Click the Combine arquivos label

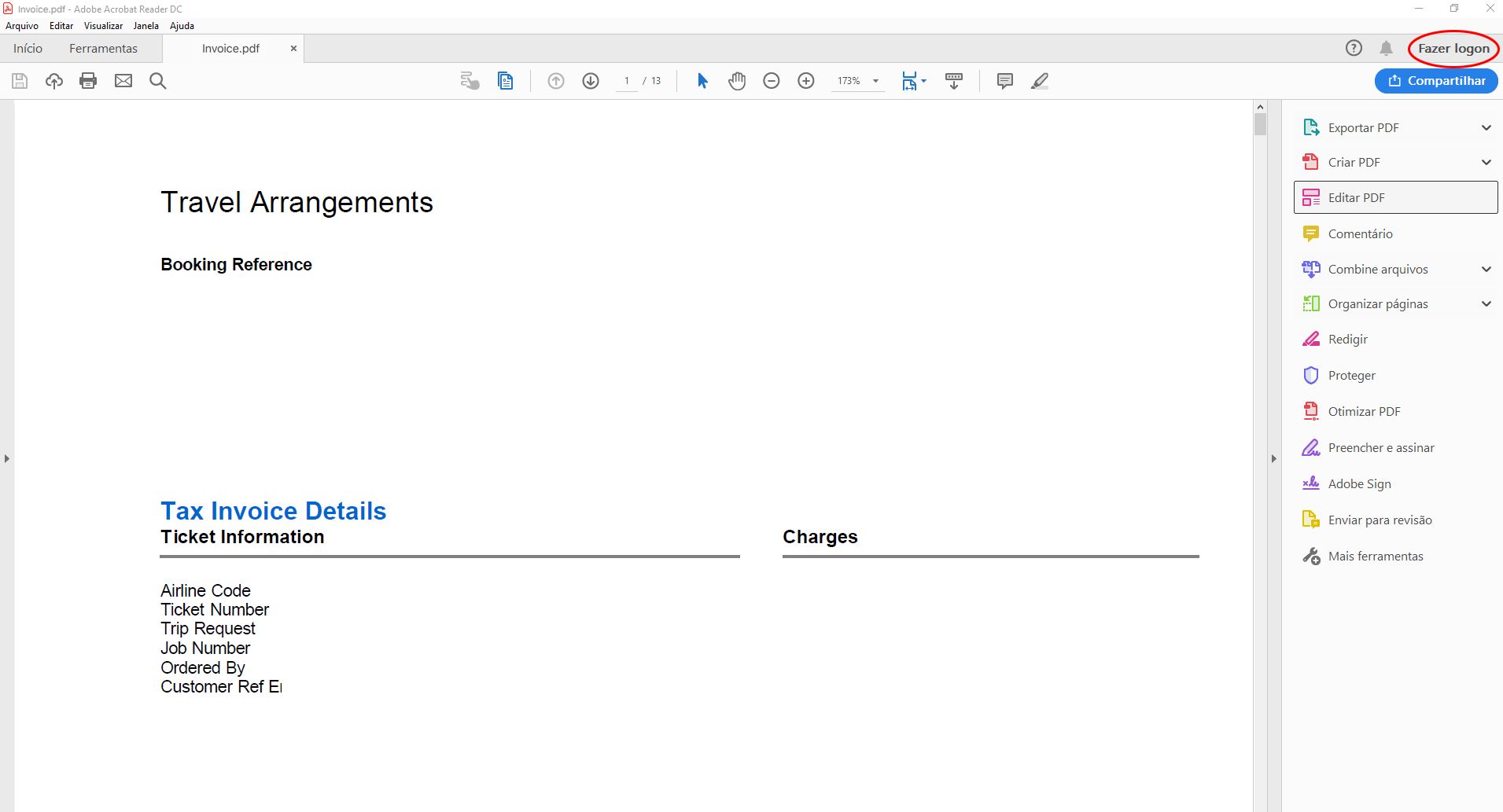click(1378, 269)
